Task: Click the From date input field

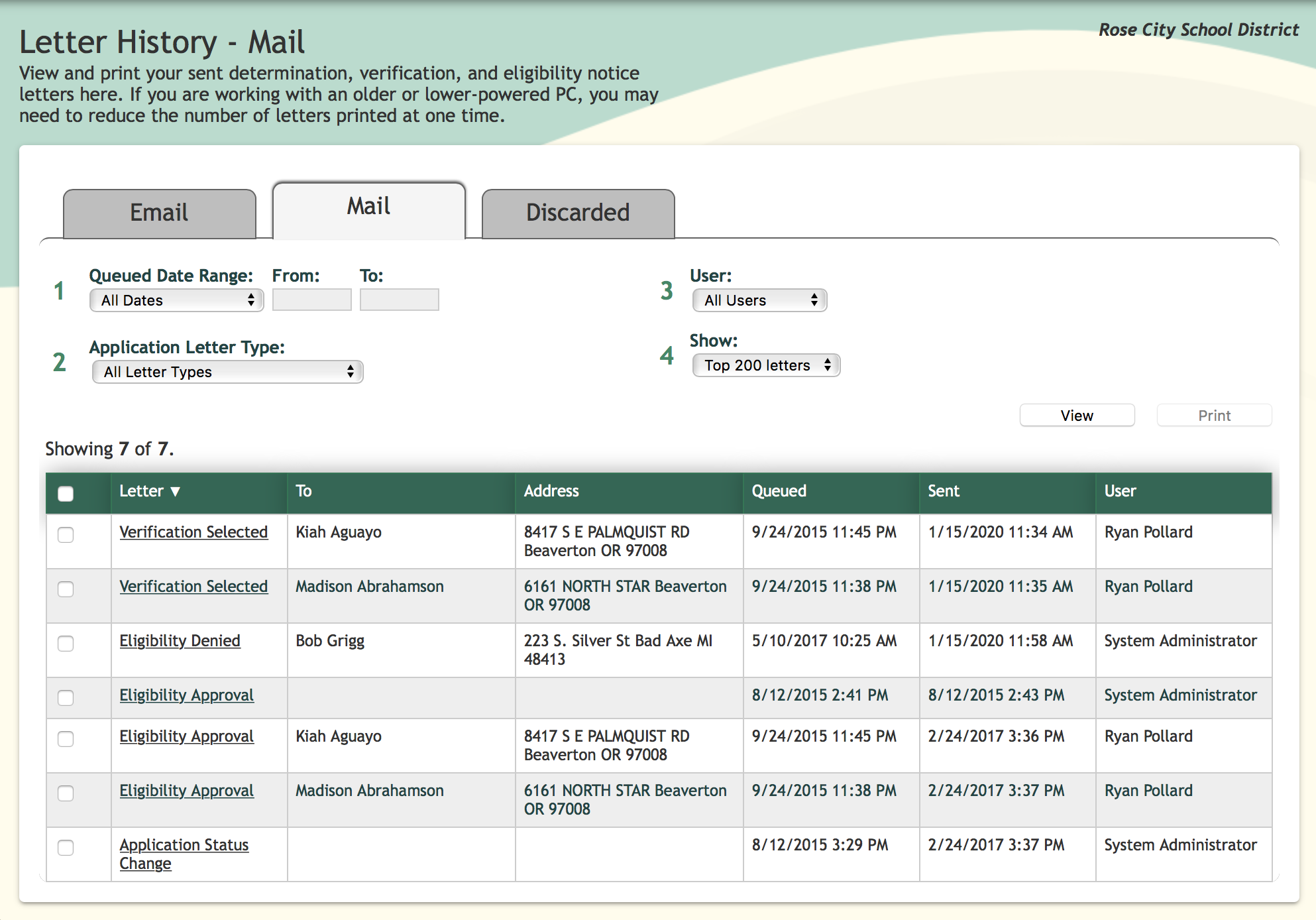Action: click(x=311, y=300)
